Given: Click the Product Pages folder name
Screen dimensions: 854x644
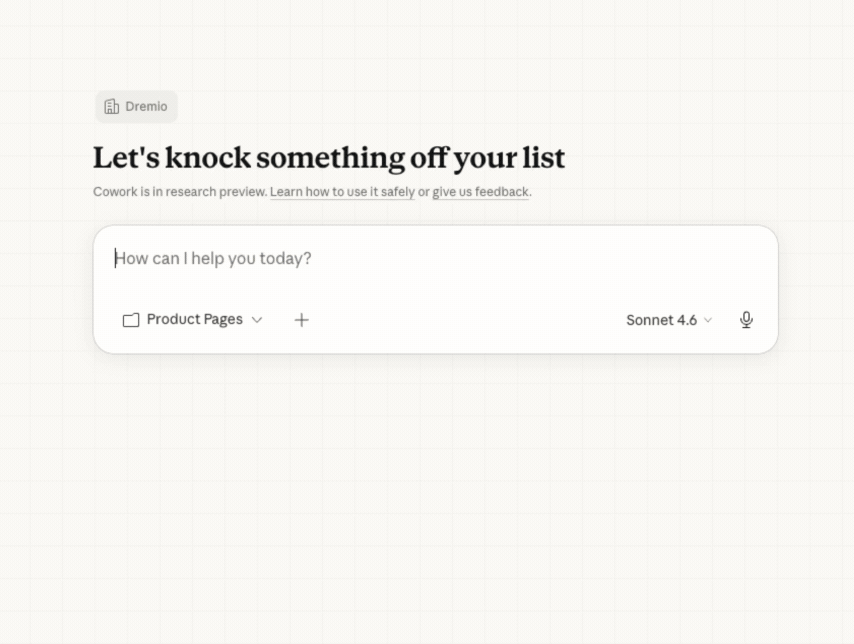Looking at the screenshot, I should pos(195,320).
